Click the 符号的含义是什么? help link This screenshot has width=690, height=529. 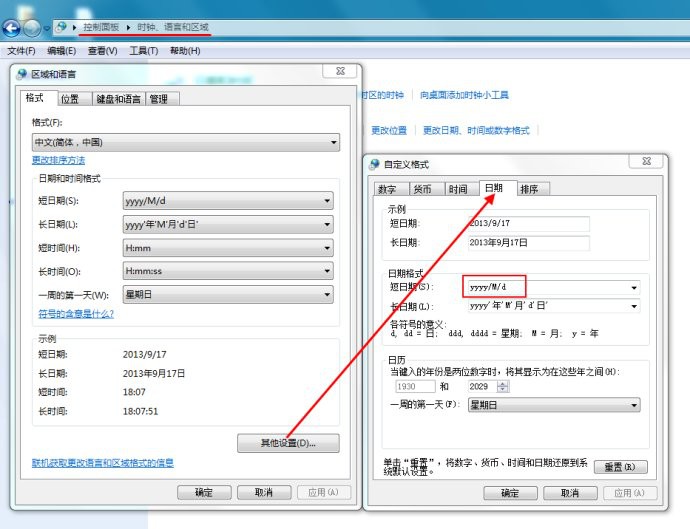tap(76, 313)
